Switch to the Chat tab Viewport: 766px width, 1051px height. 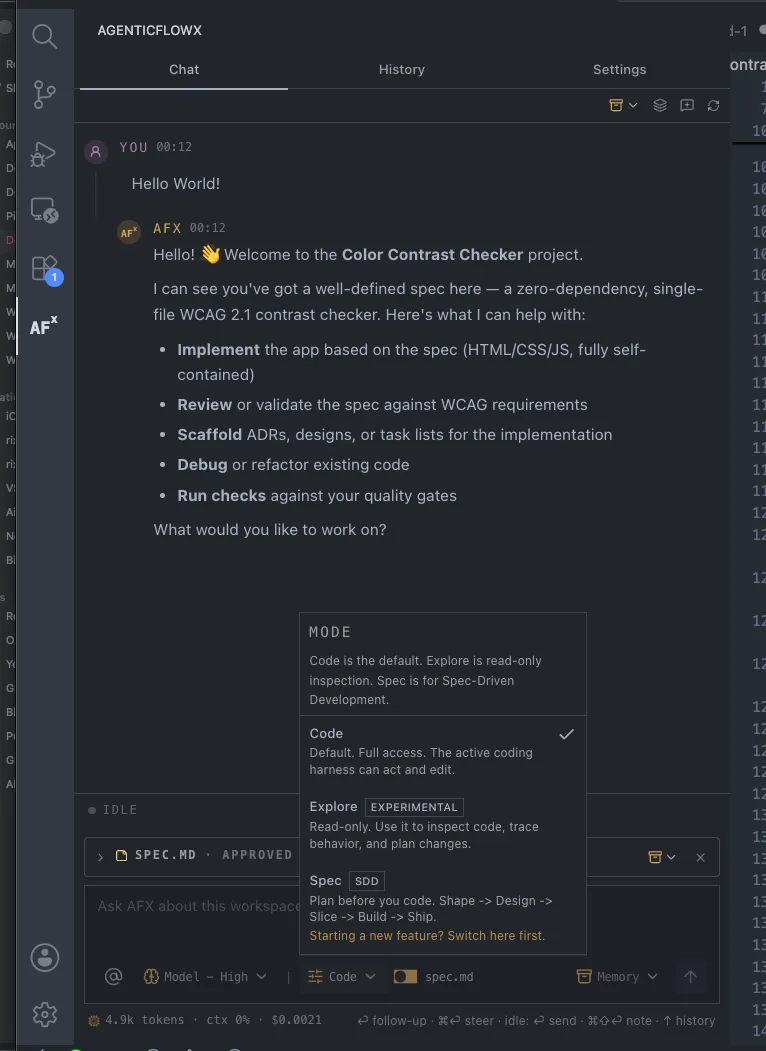184,70
